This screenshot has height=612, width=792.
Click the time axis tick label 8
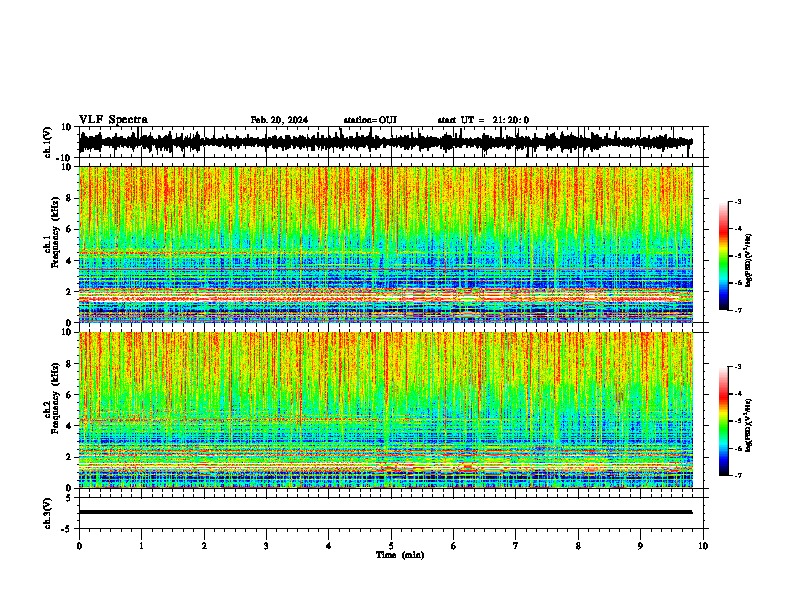tap(578, 546)
